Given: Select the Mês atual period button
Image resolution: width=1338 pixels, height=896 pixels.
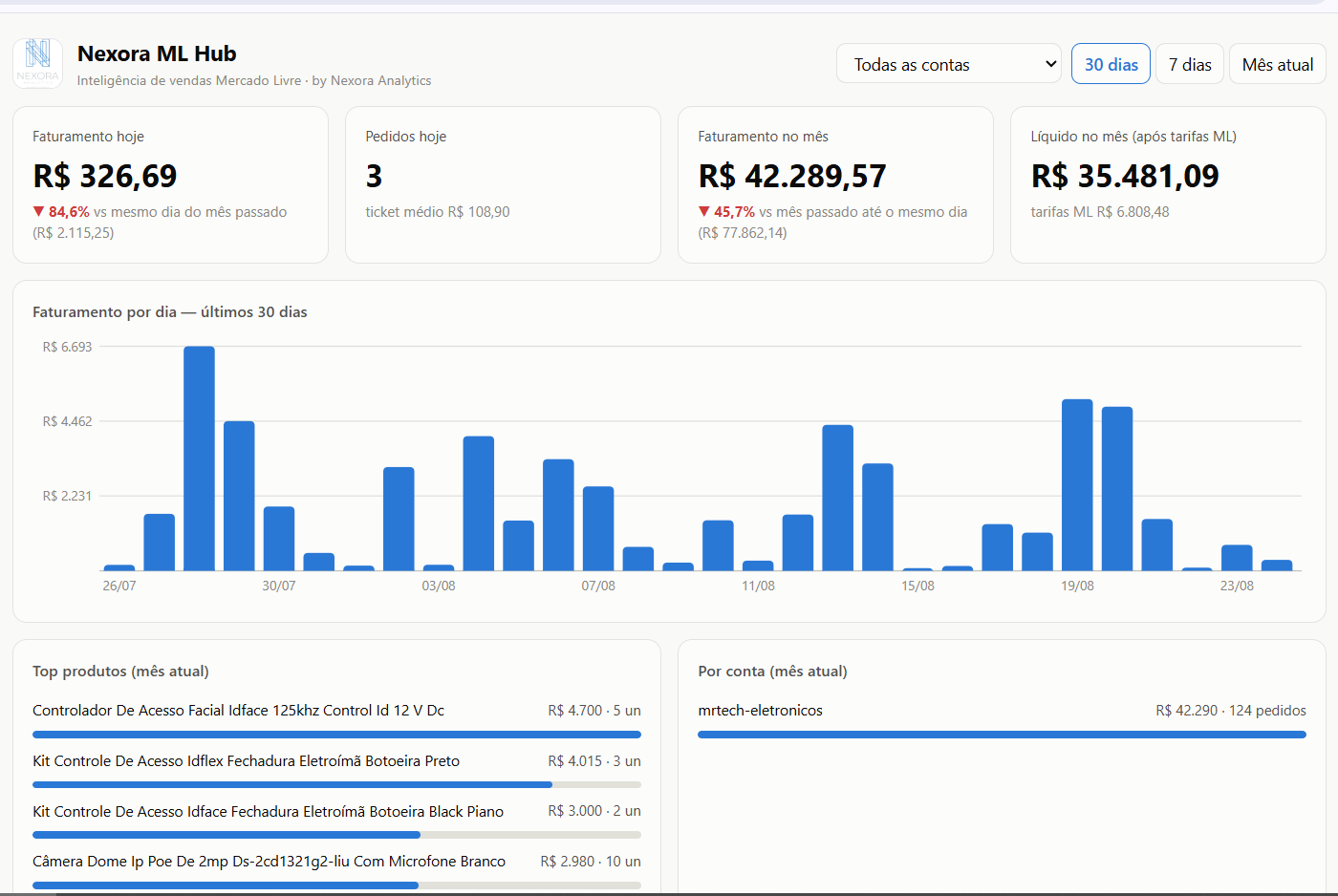Looking at the screenshot, I should pos(1278,64).
